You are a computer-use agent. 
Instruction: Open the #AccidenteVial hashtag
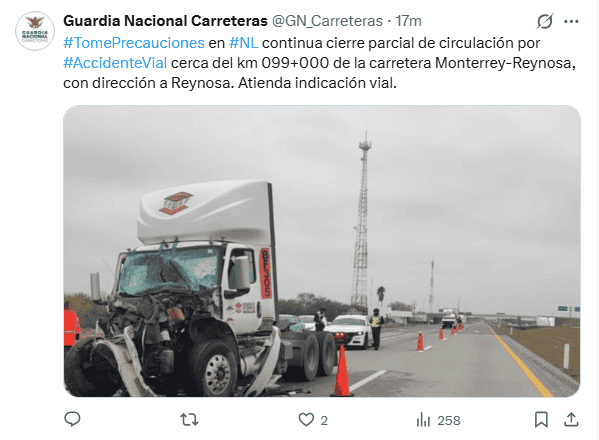click(115, 63)
